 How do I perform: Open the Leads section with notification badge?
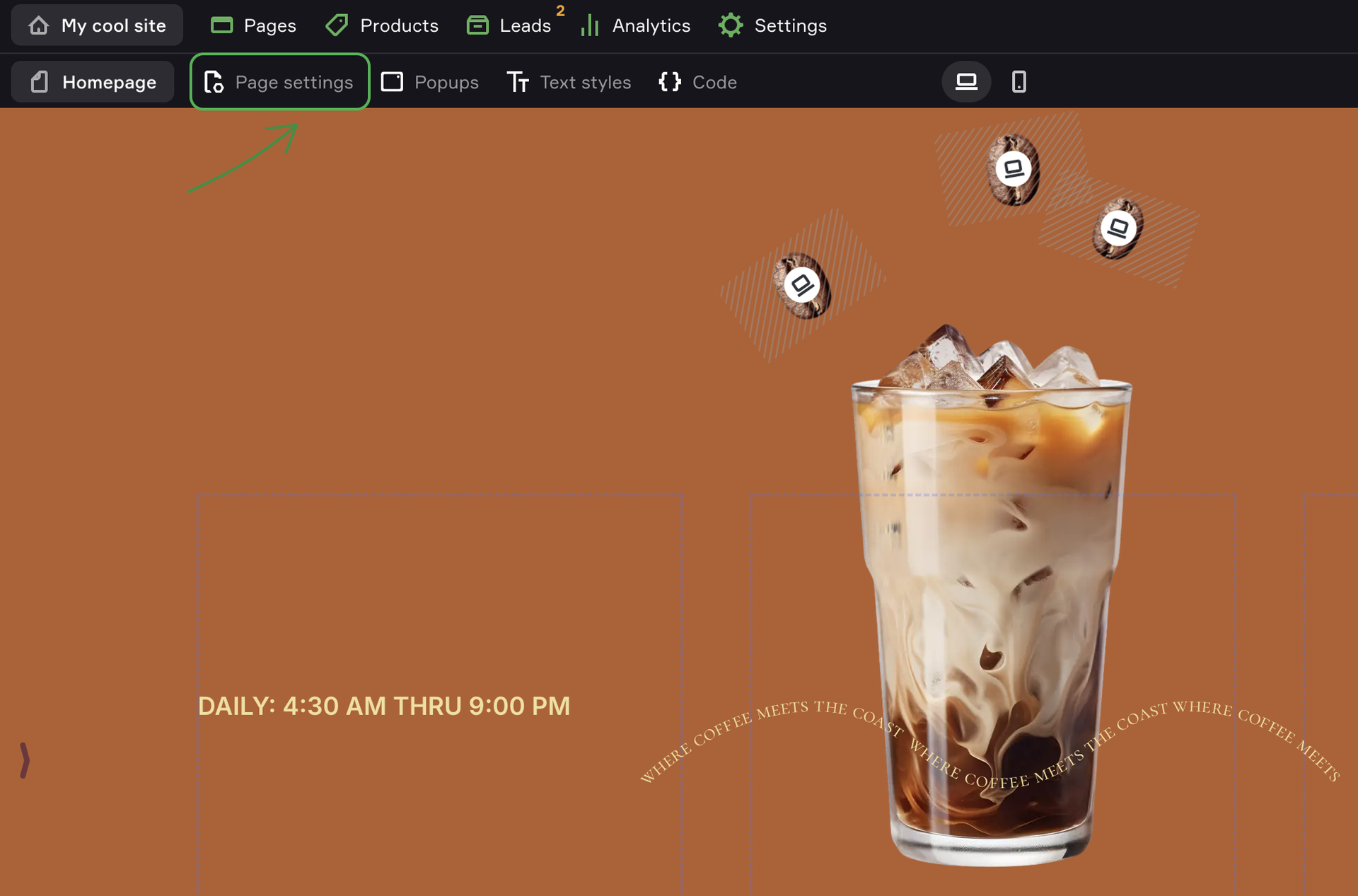[x=509, y=25]
